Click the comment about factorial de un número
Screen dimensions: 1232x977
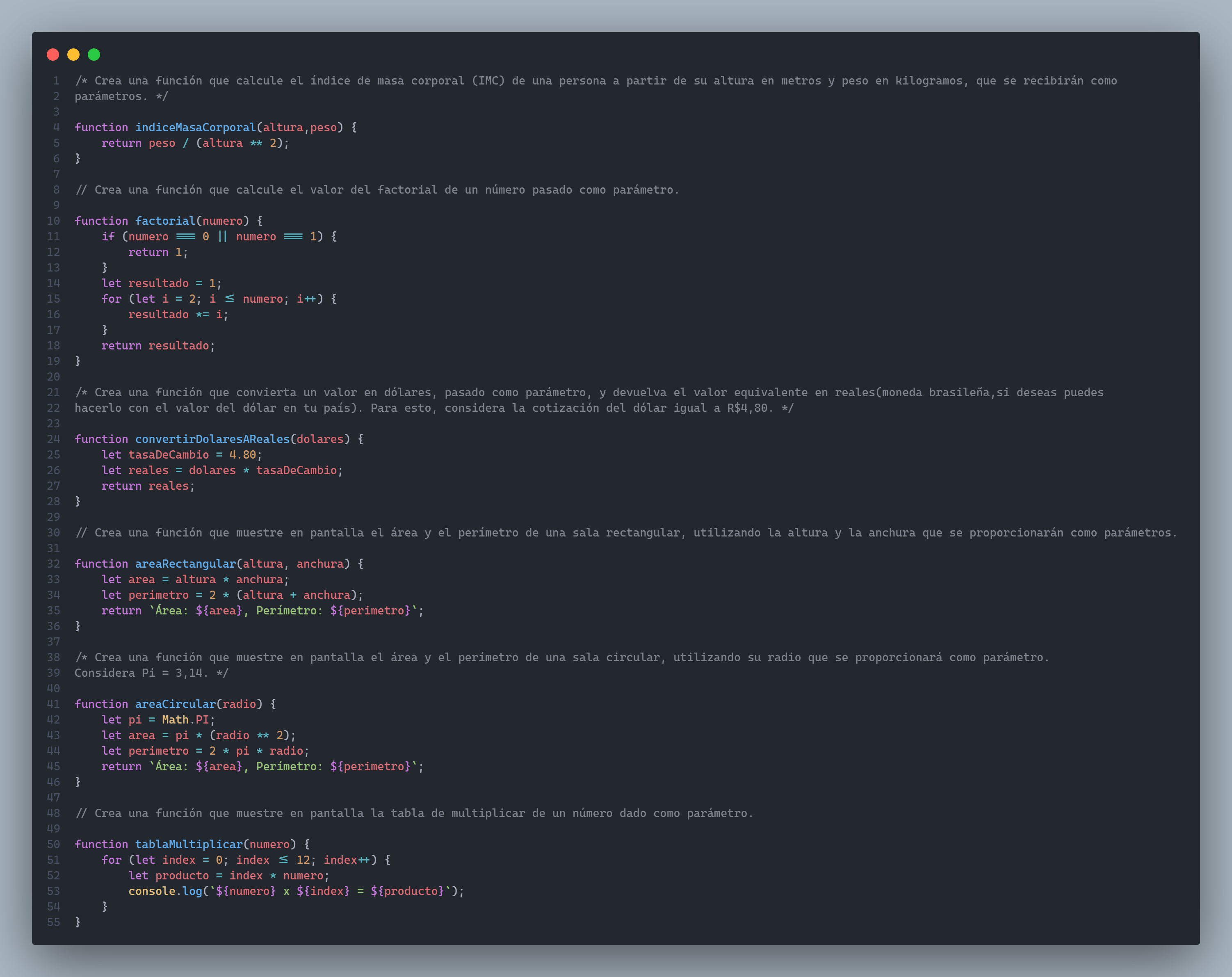[x=377, y=189]
